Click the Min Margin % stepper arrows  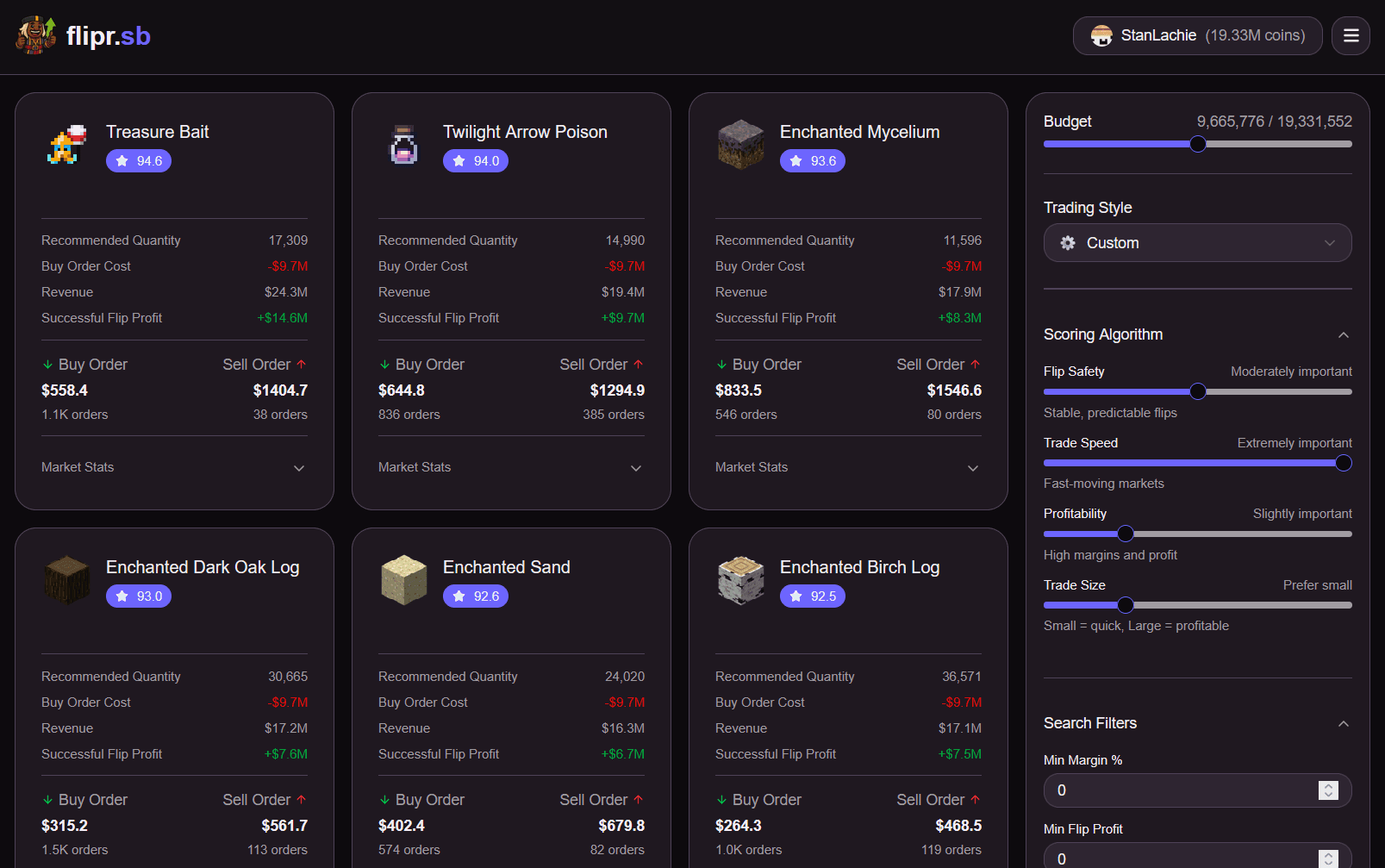(x=1328, y=790)
